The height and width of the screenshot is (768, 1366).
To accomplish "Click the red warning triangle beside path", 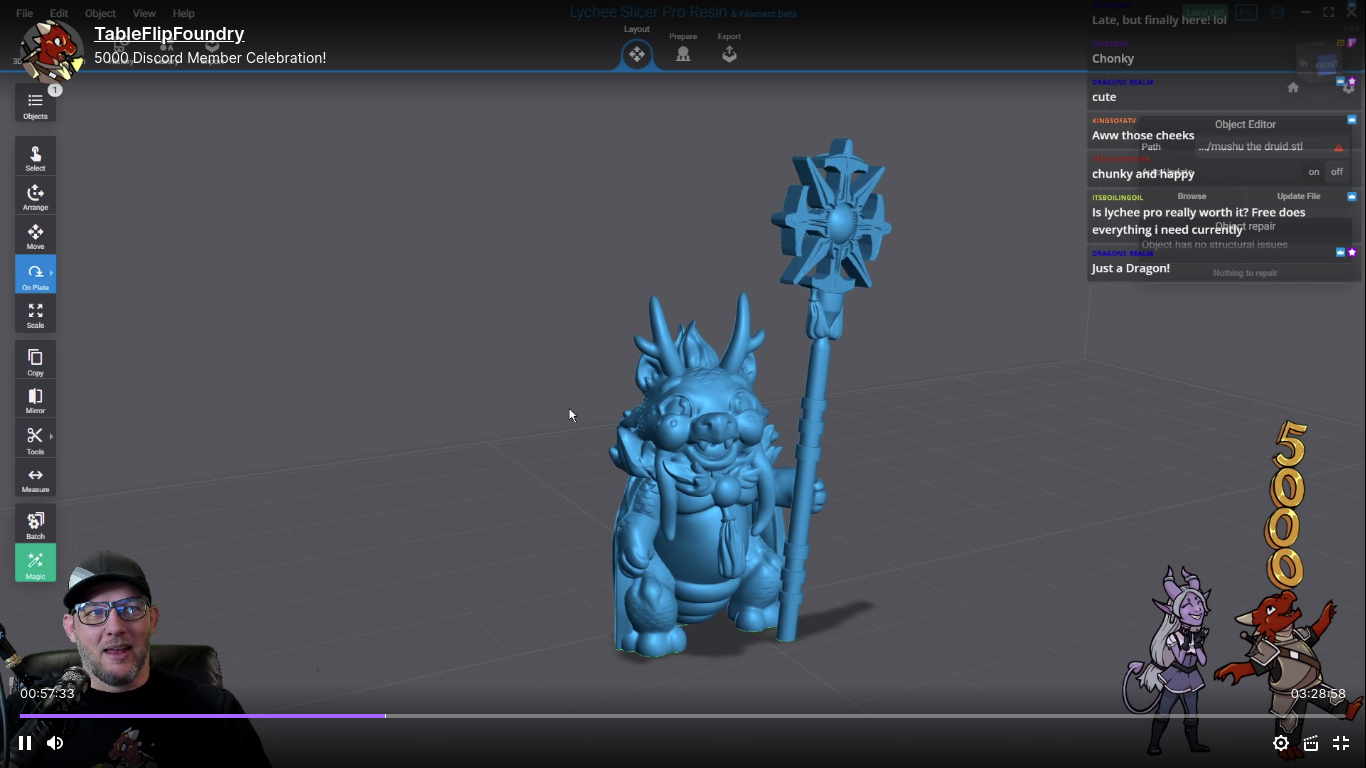I will [1338, 147].
